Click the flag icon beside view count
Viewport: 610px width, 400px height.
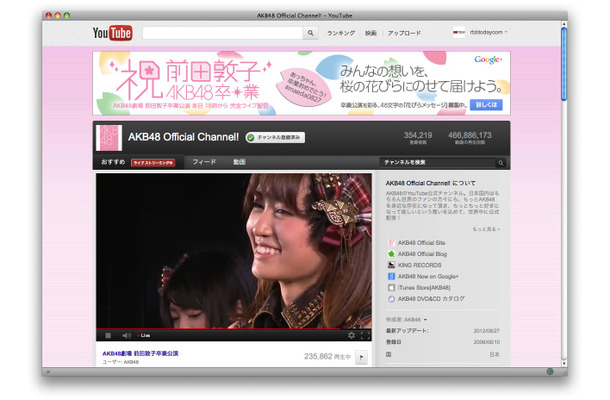pyautogui.click(x=361, y=357)
